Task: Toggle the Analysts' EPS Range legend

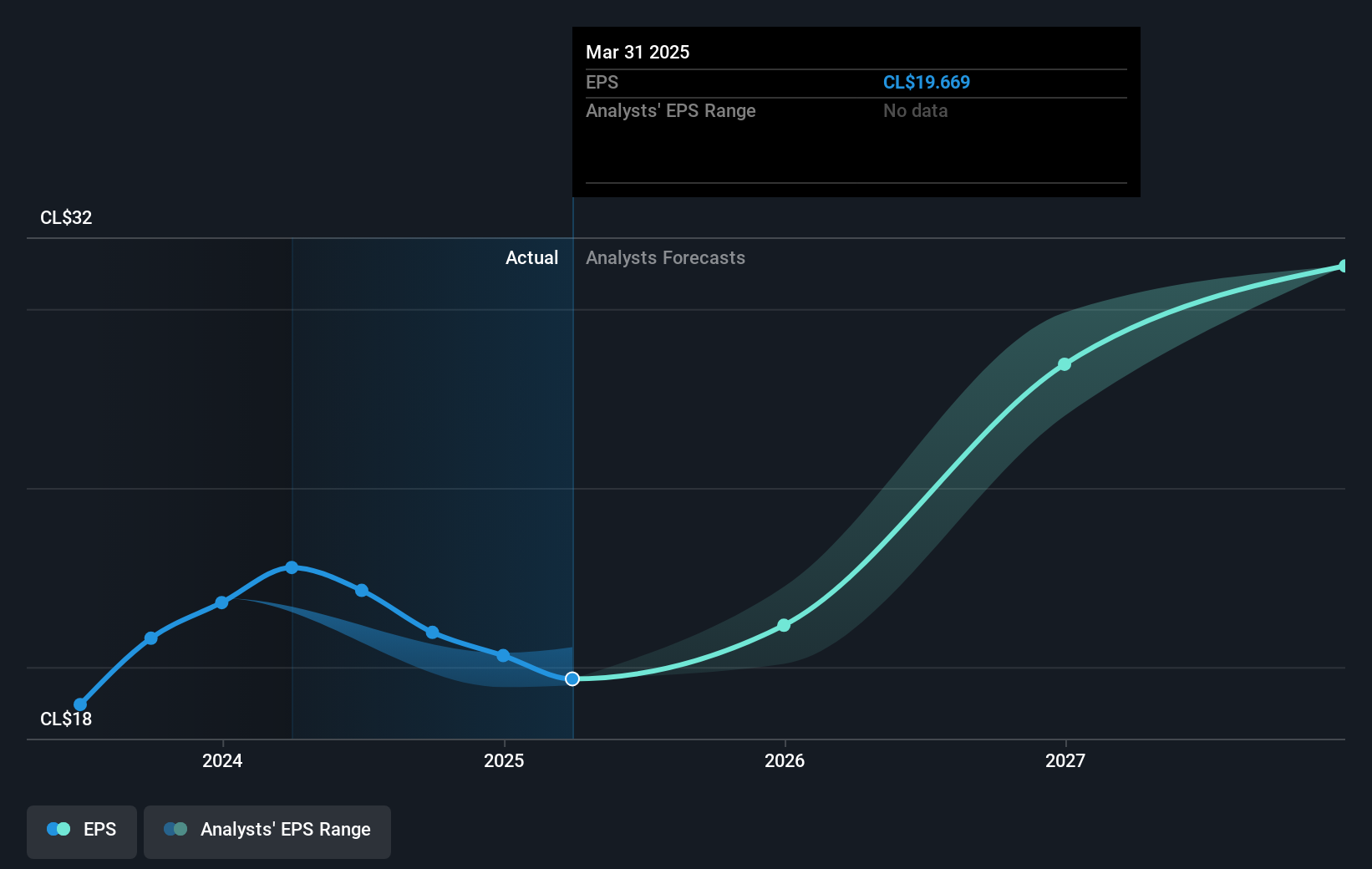Action: 267,831
